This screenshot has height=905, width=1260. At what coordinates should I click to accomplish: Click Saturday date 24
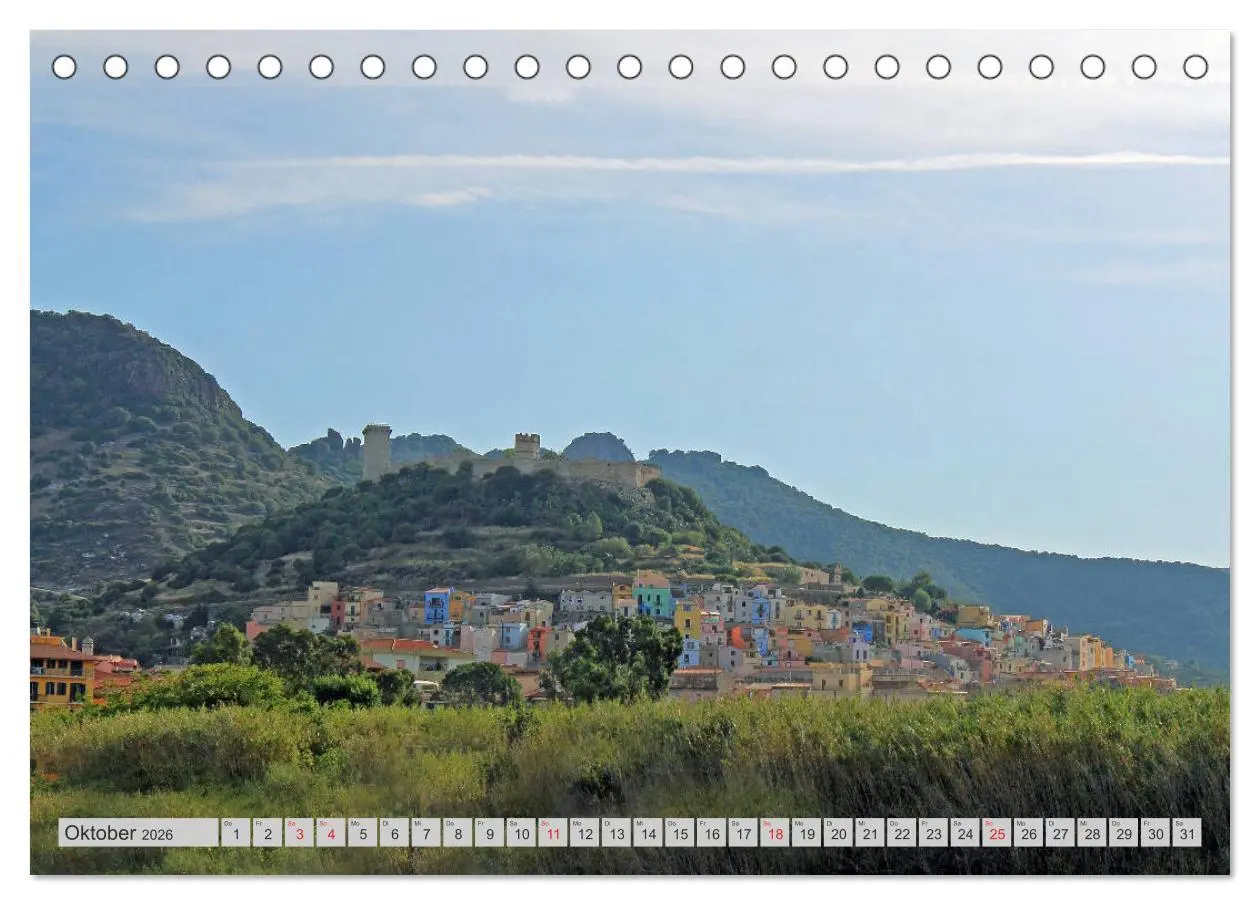click(965, 833)
